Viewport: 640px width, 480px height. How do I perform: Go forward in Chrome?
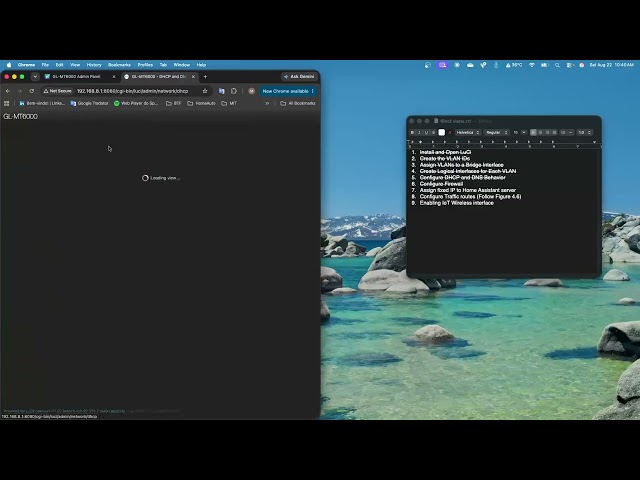19,91
